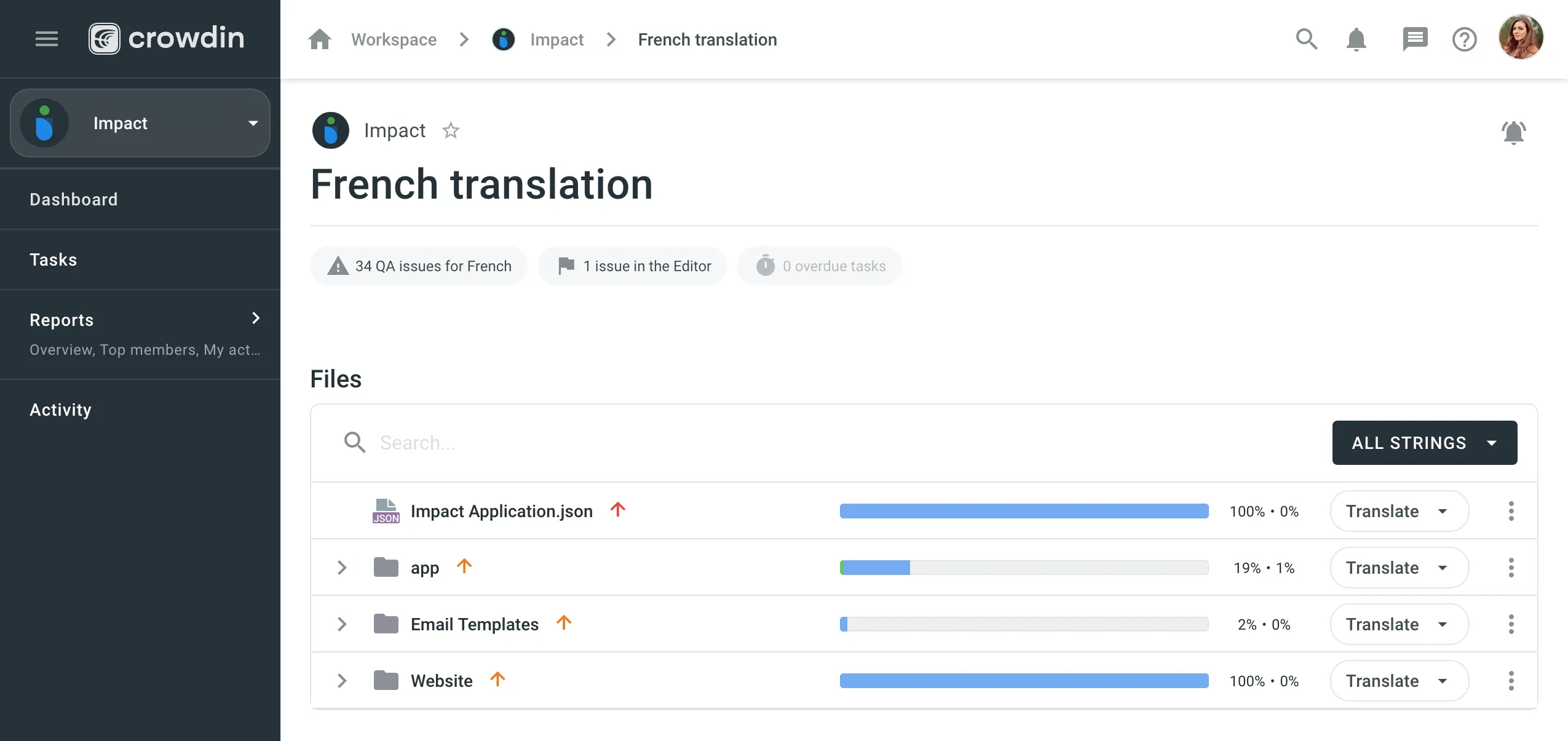
Task: Open more options for Impact Application.json
Action: (1511, 511)
